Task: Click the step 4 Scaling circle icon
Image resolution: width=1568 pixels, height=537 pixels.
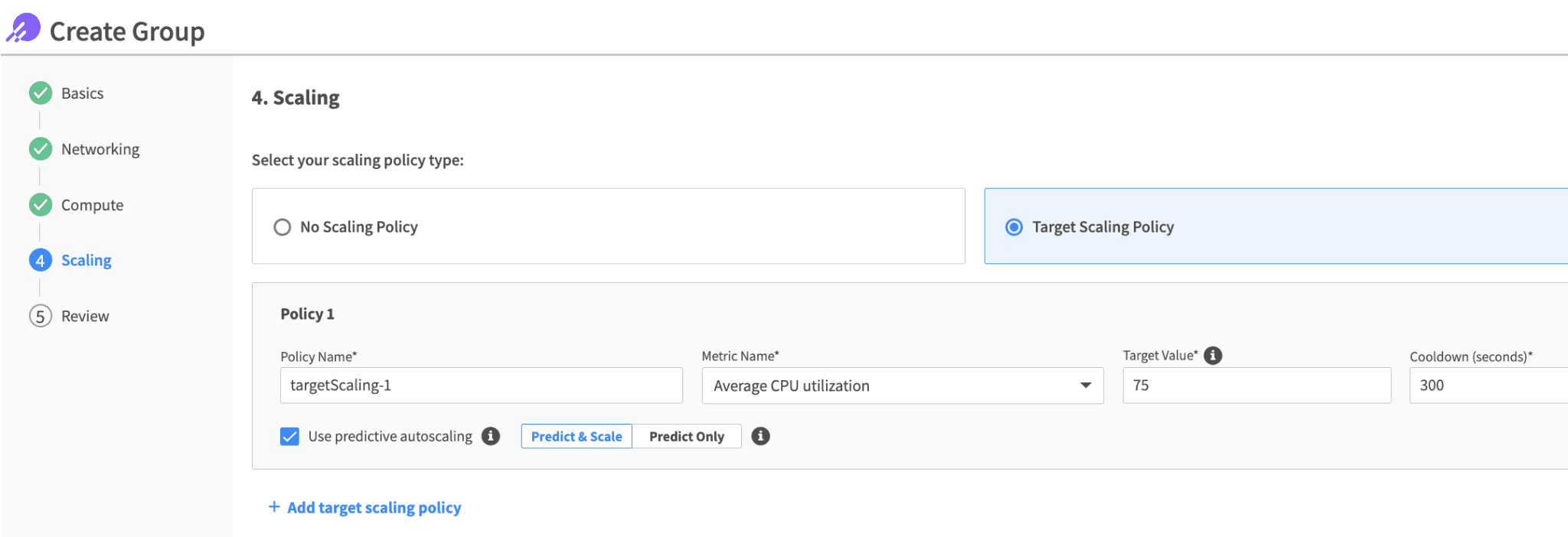Action: (x=41, y=261)
